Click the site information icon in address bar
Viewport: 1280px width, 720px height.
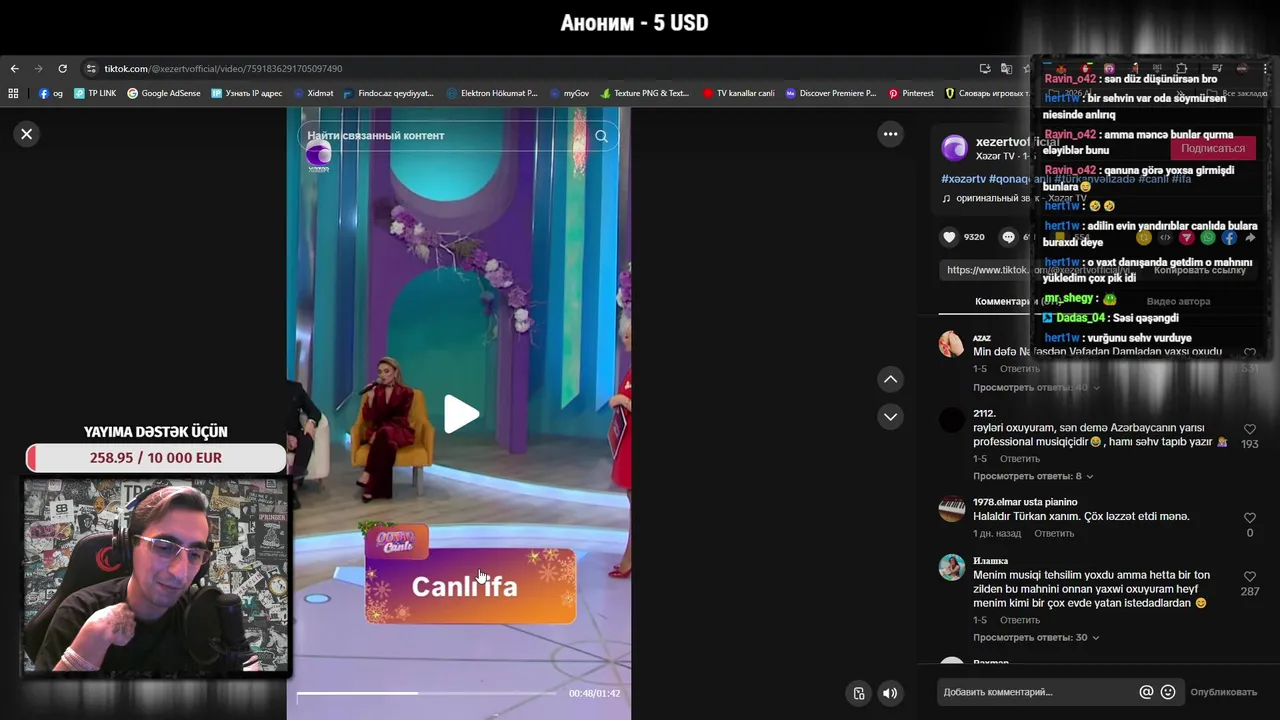(91, 69)
